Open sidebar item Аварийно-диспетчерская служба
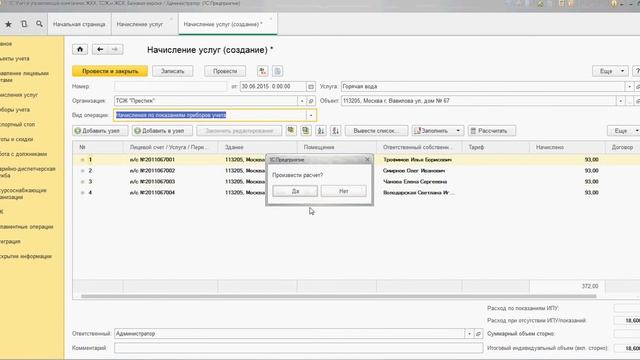The width and height of the screenshot is (640, 360). coord(27,172)
